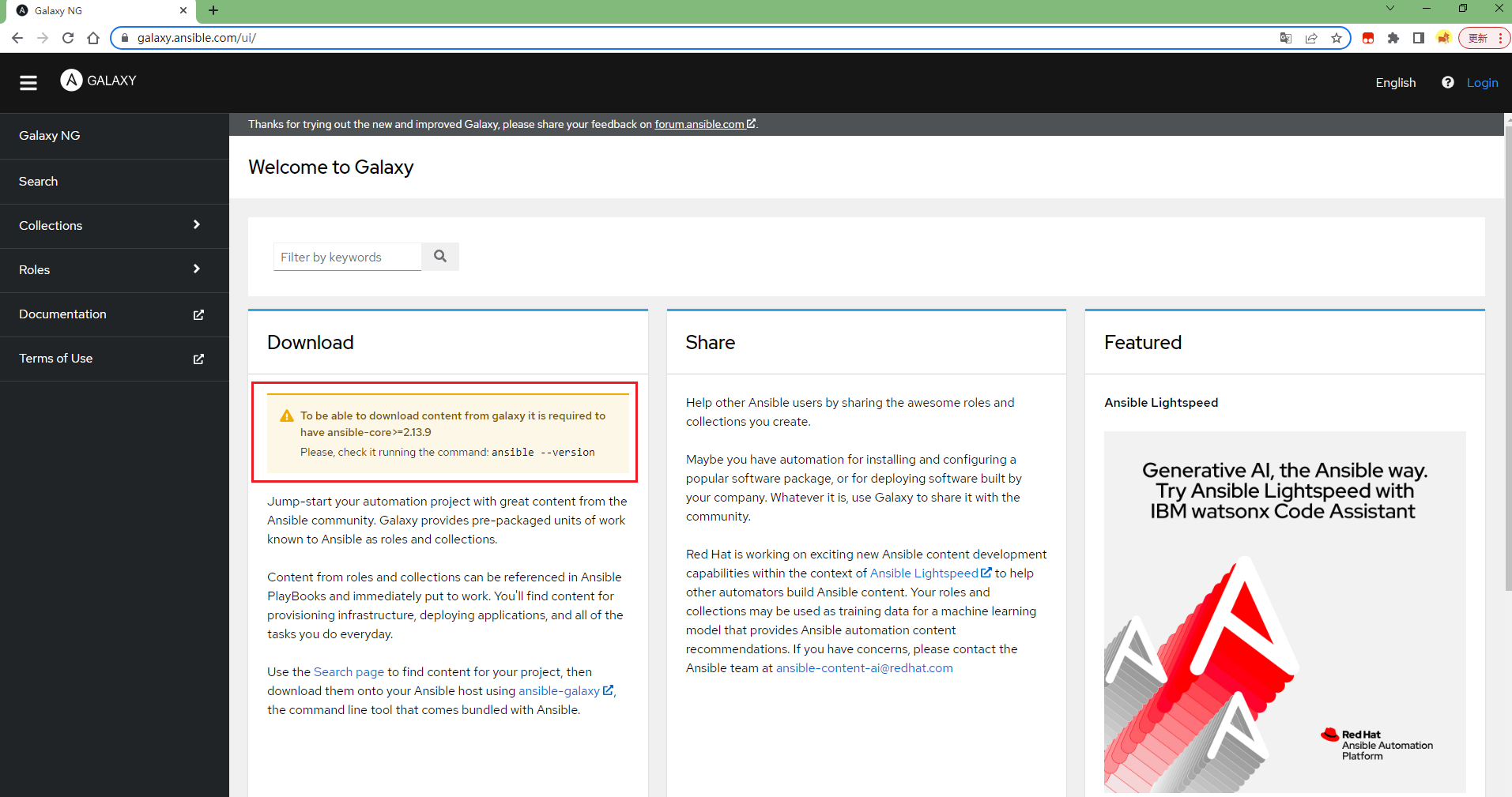This screenshot has width=1512, height=797.
Task: Toggle the hamburger navigation menu
Action: coord(28,83)
